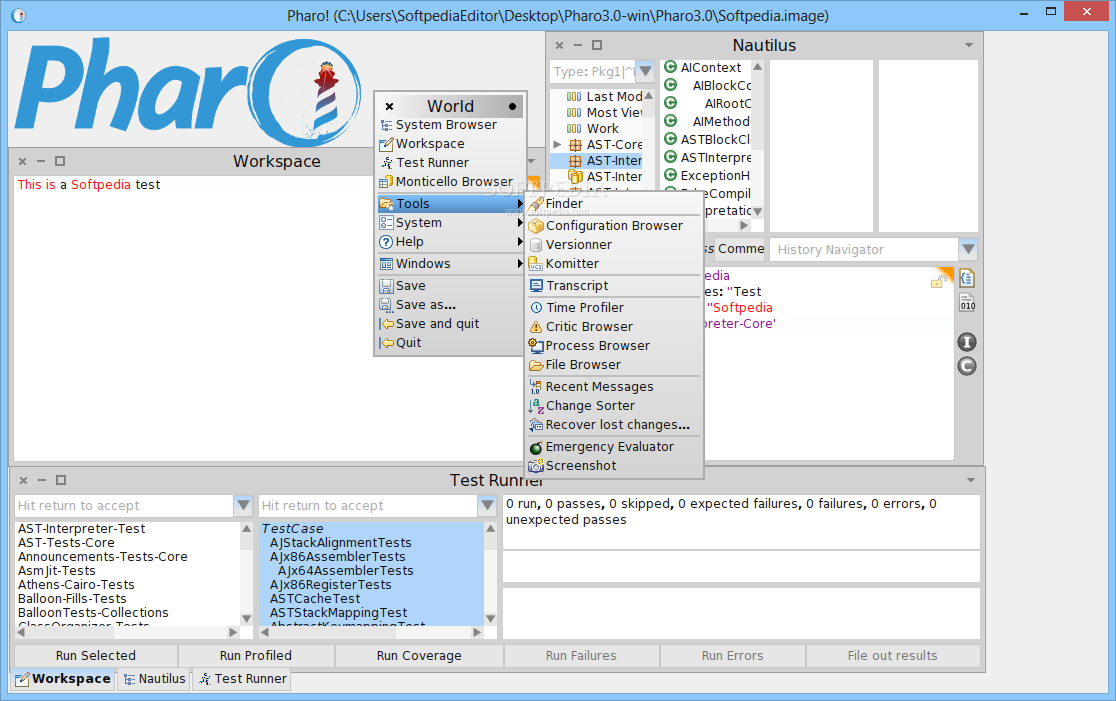The height and width of the screenshot is (701, 1116).
Task: Click the Emergency Evaluator bomb icon
Action: 536,448
